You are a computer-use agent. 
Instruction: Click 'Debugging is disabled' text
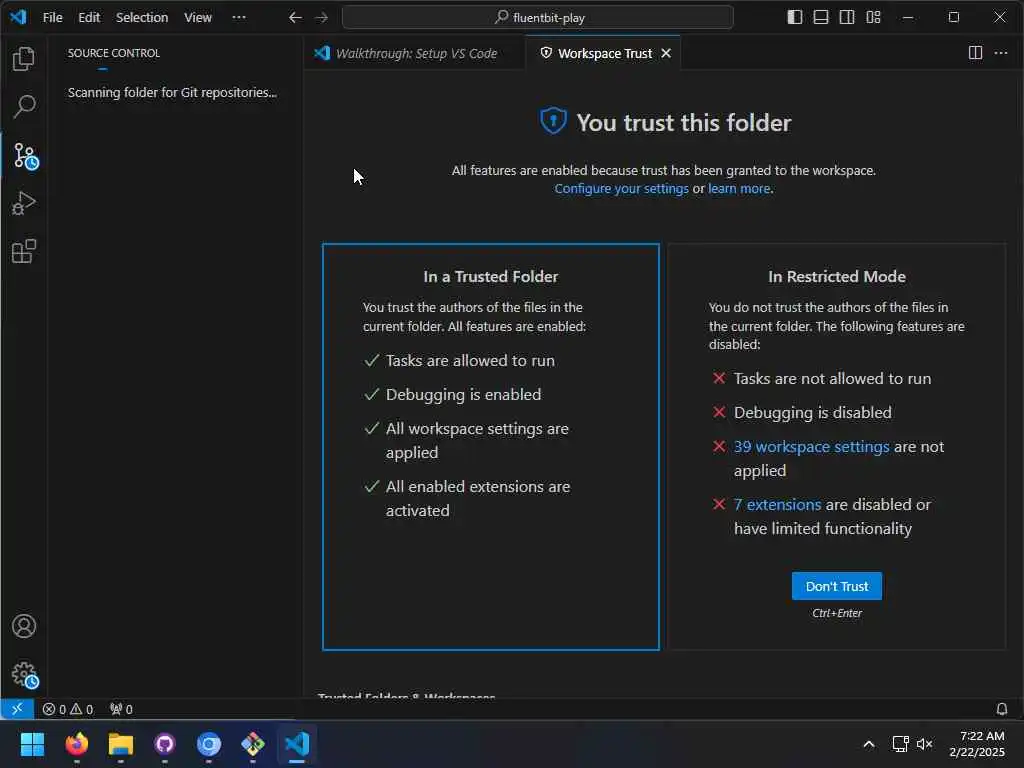click(812, 413)
